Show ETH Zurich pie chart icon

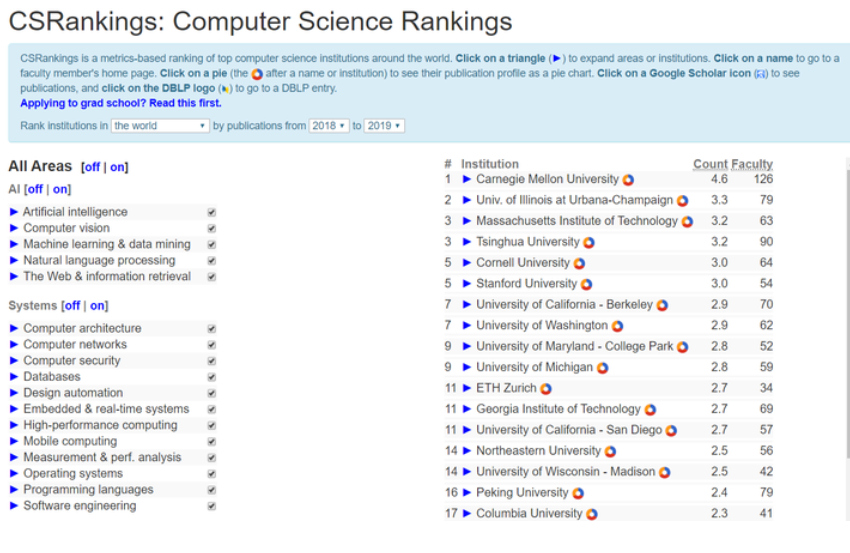click(x=546, y=389)
